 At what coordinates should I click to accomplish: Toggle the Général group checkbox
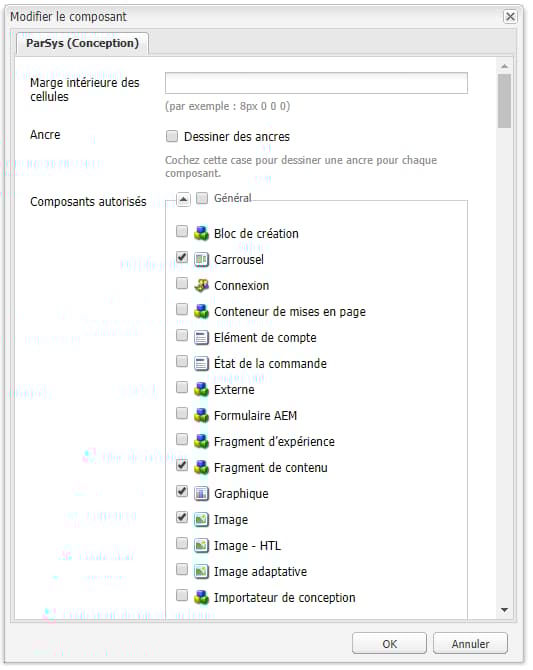click(x=202, y=198)
